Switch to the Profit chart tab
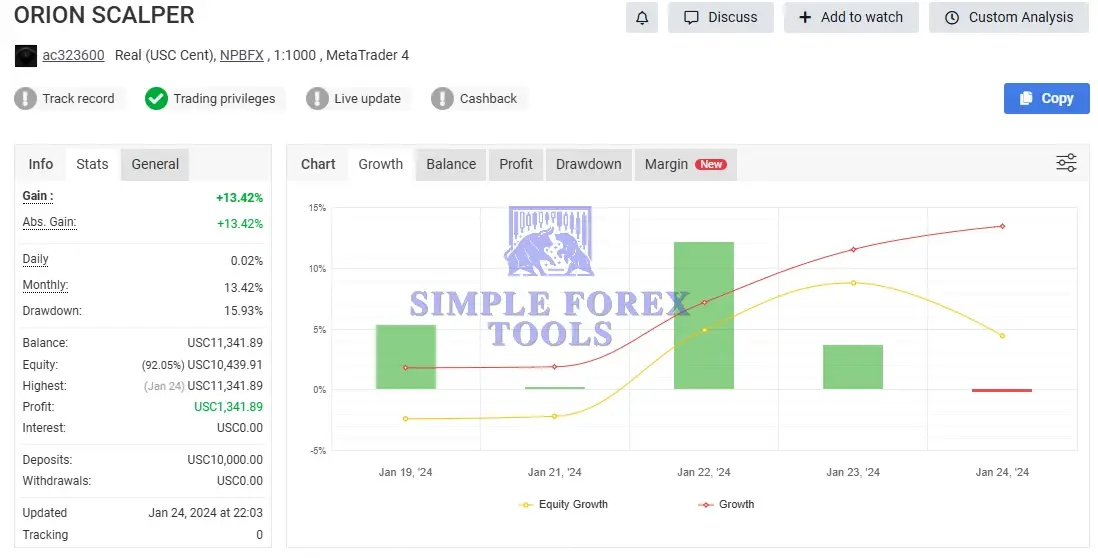This screenshot has width=1098, height=558. (x=516, y=164)
